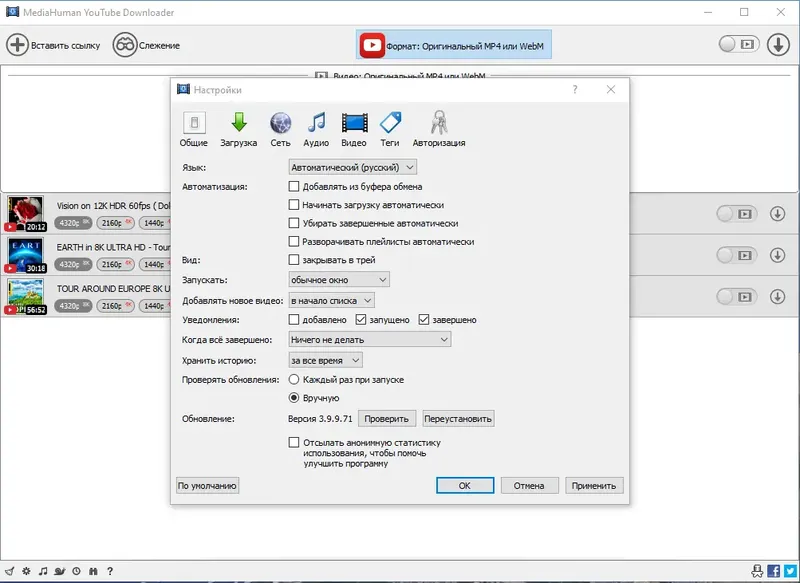800x583 pixels.
Task: Click OK in the settings dialog
Action: [x=465, y=486]
